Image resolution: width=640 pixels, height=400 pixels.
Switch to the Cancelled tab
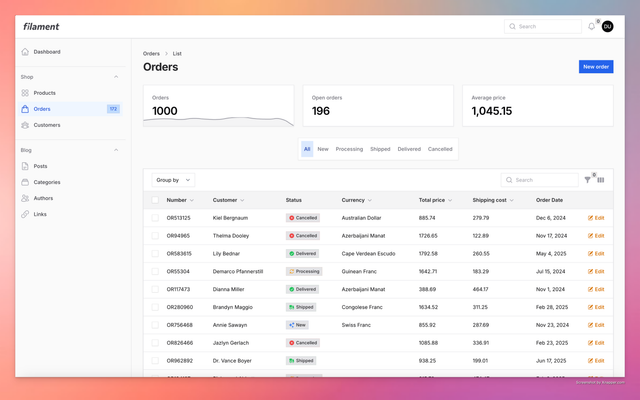pyautogui.click(x=440, y=149)
